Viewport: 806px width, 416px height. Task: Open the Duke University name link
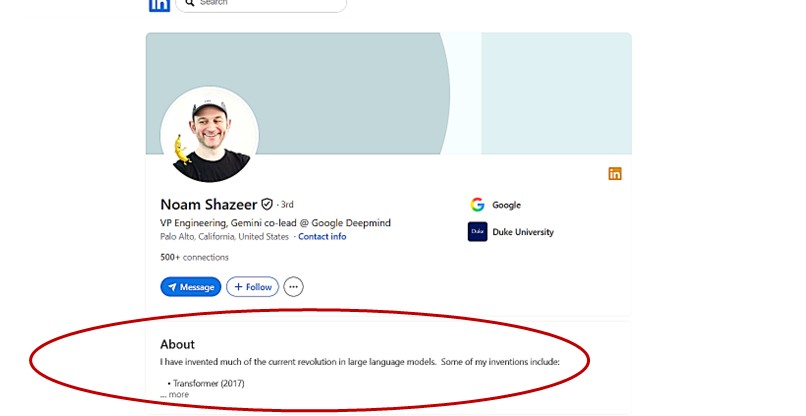pyautogui.click(x=522, y=232)
